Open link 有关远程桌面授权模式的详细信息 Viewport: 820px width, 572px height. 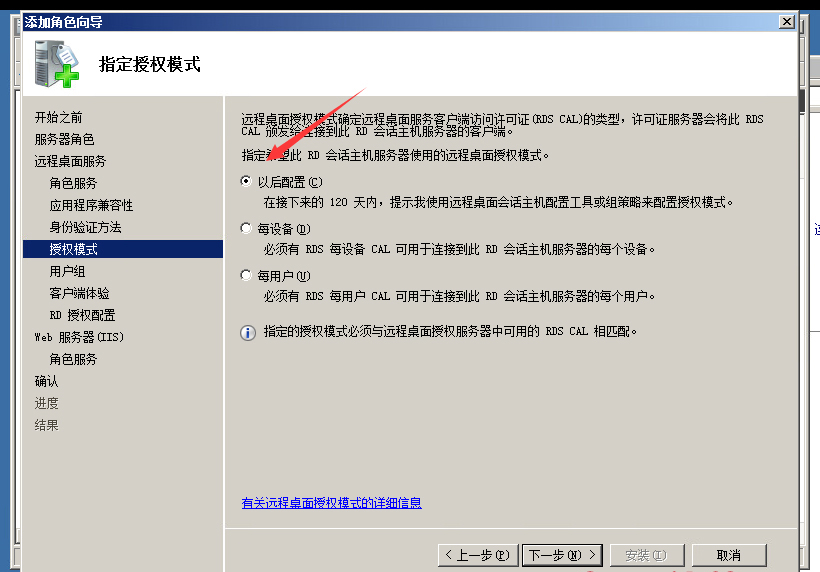click(332, 503)
